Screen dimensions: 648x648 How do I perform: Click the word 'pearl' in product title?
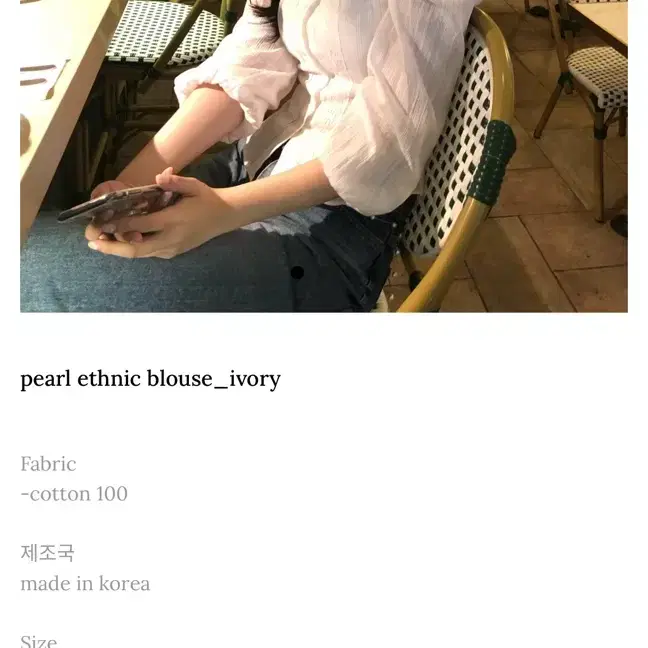pos(45,380)
